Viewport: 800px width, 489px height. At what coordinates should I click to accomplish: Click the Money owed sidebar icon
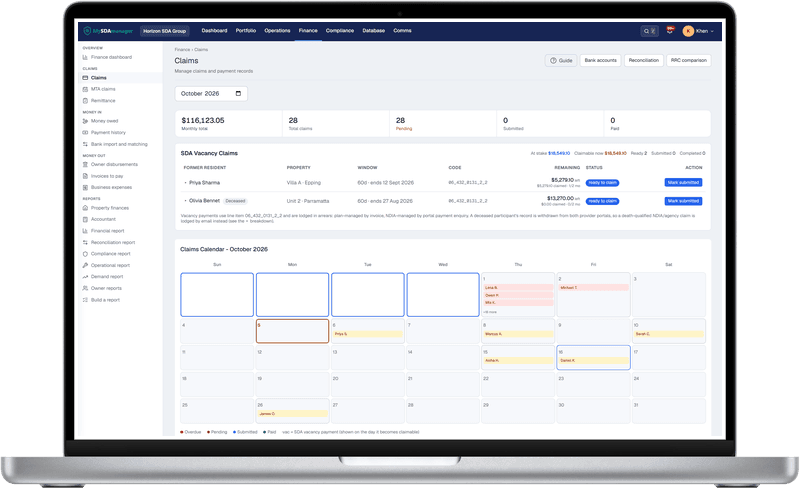click(x=85, y=121)
